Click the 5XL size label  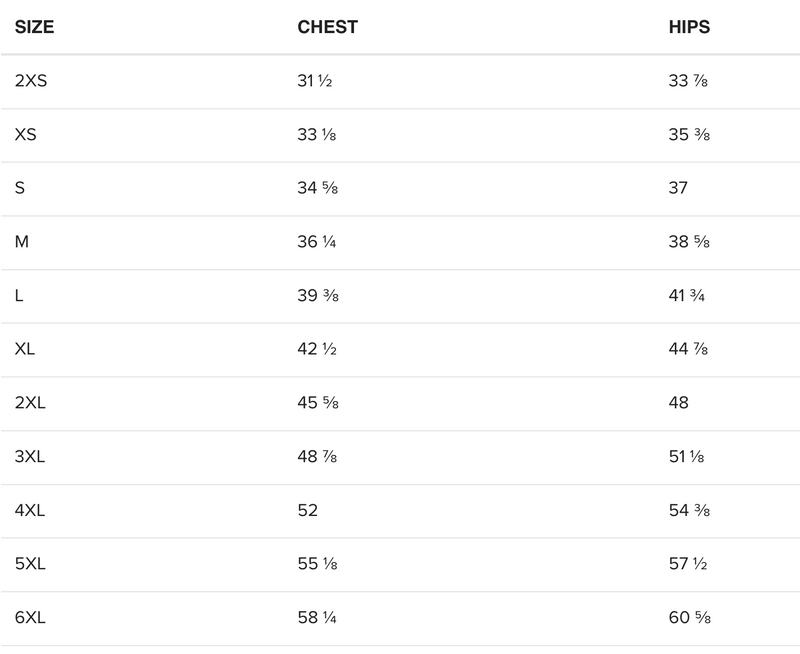[31, 565]
